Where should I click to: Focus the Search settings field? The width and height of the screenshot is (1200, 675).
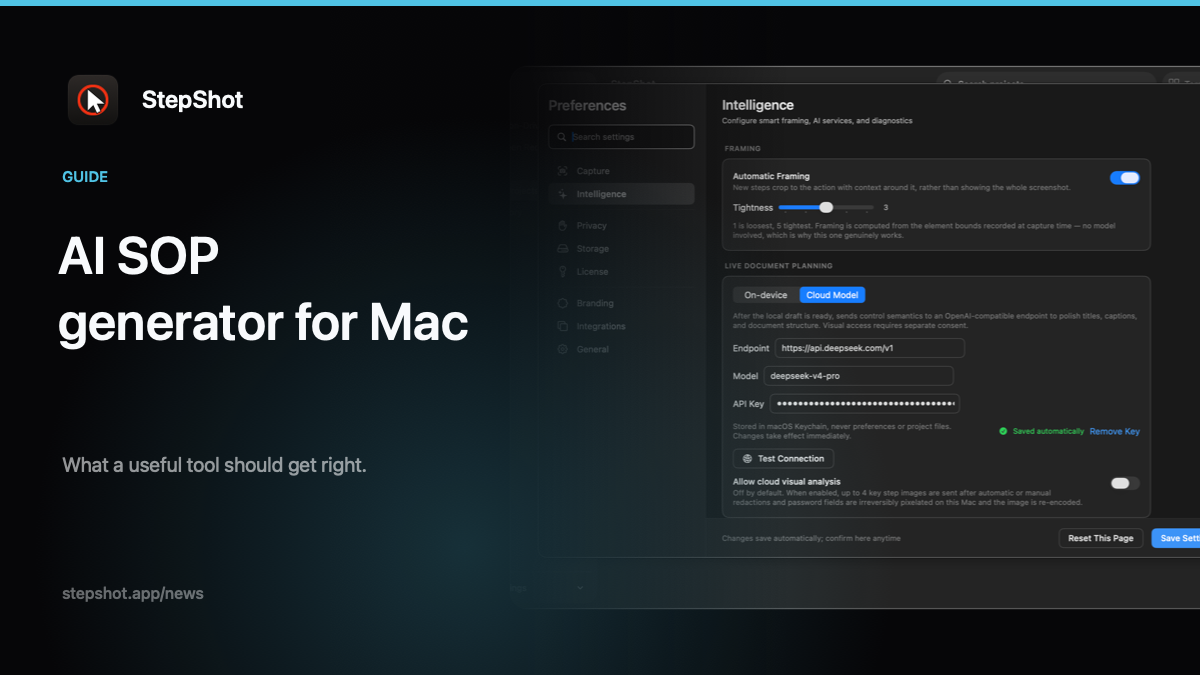tap(621, 137)
